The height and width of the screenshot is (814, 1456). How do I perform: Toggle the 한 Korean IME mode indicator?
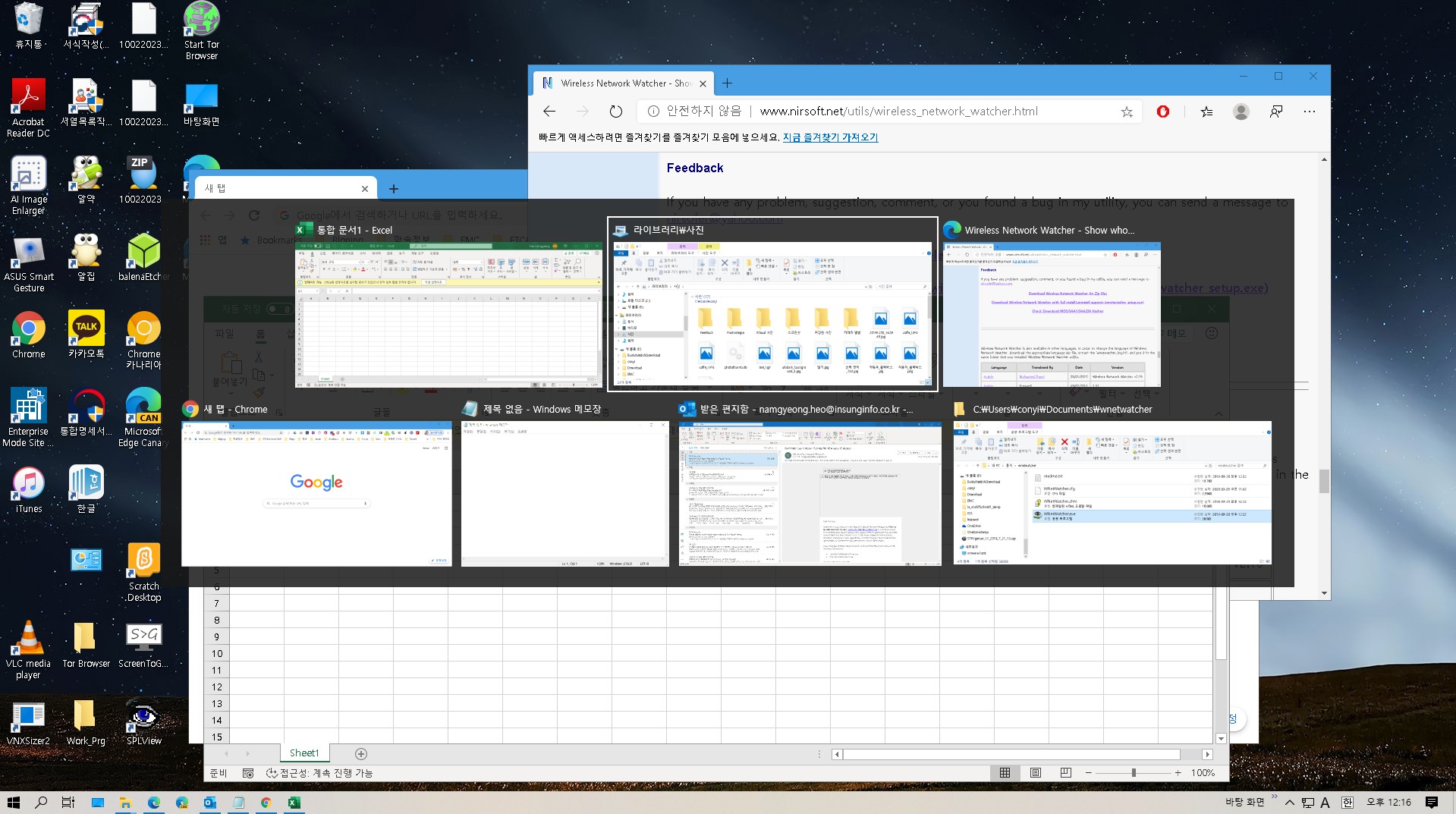point(1347,803)
